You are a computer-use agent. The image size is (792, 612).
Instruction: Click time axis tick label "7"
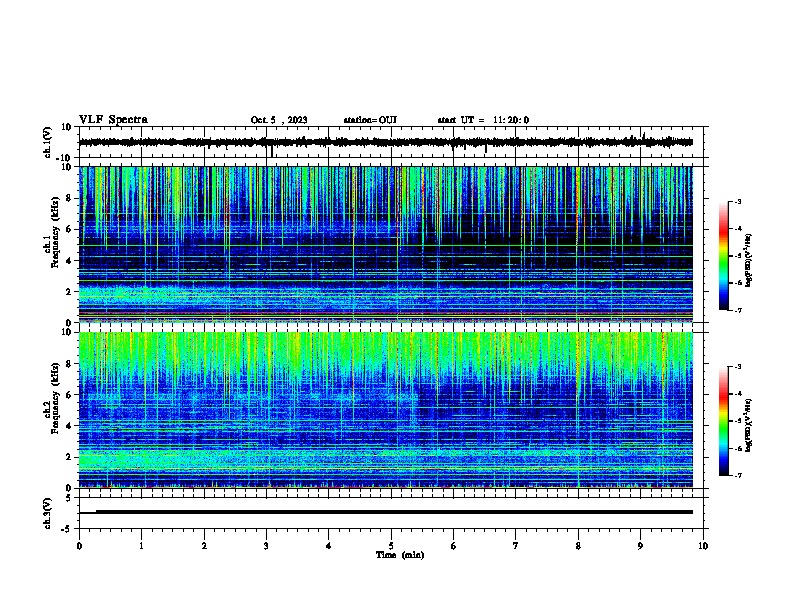pyautogui.click(x=516, y=546)
